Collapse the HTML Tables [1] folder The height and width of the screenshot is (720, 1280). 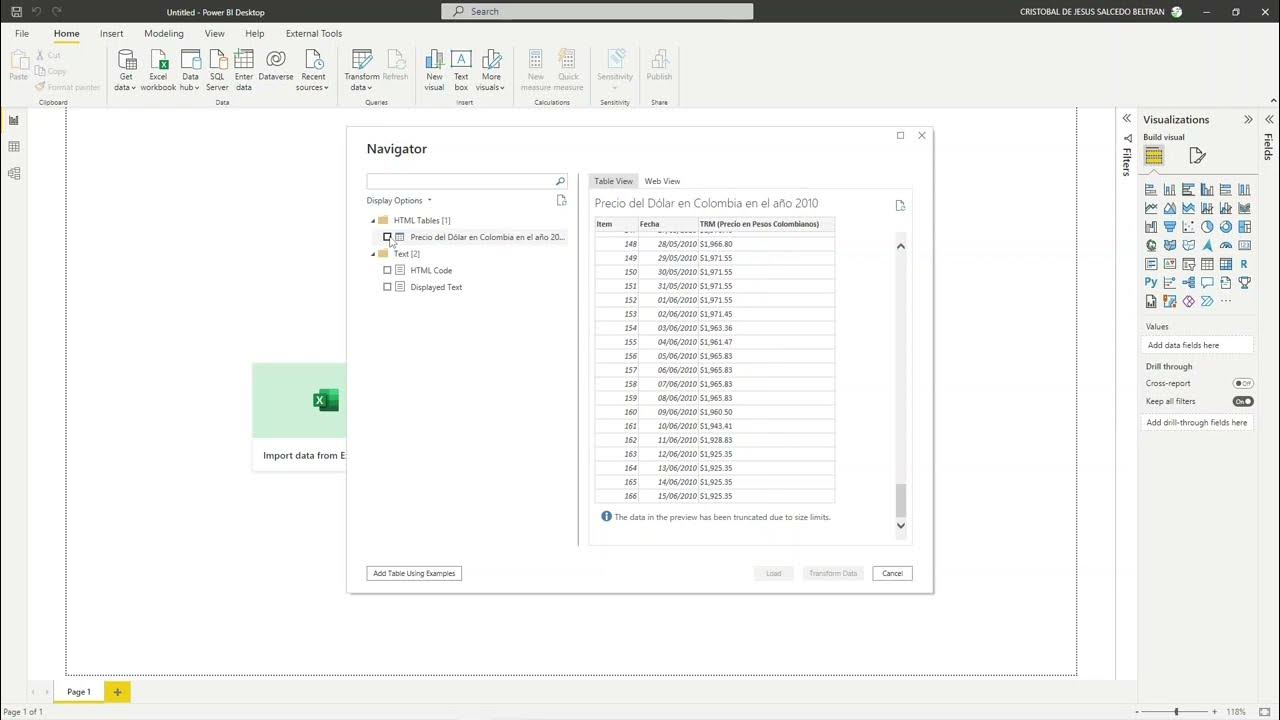click(373, 220)
